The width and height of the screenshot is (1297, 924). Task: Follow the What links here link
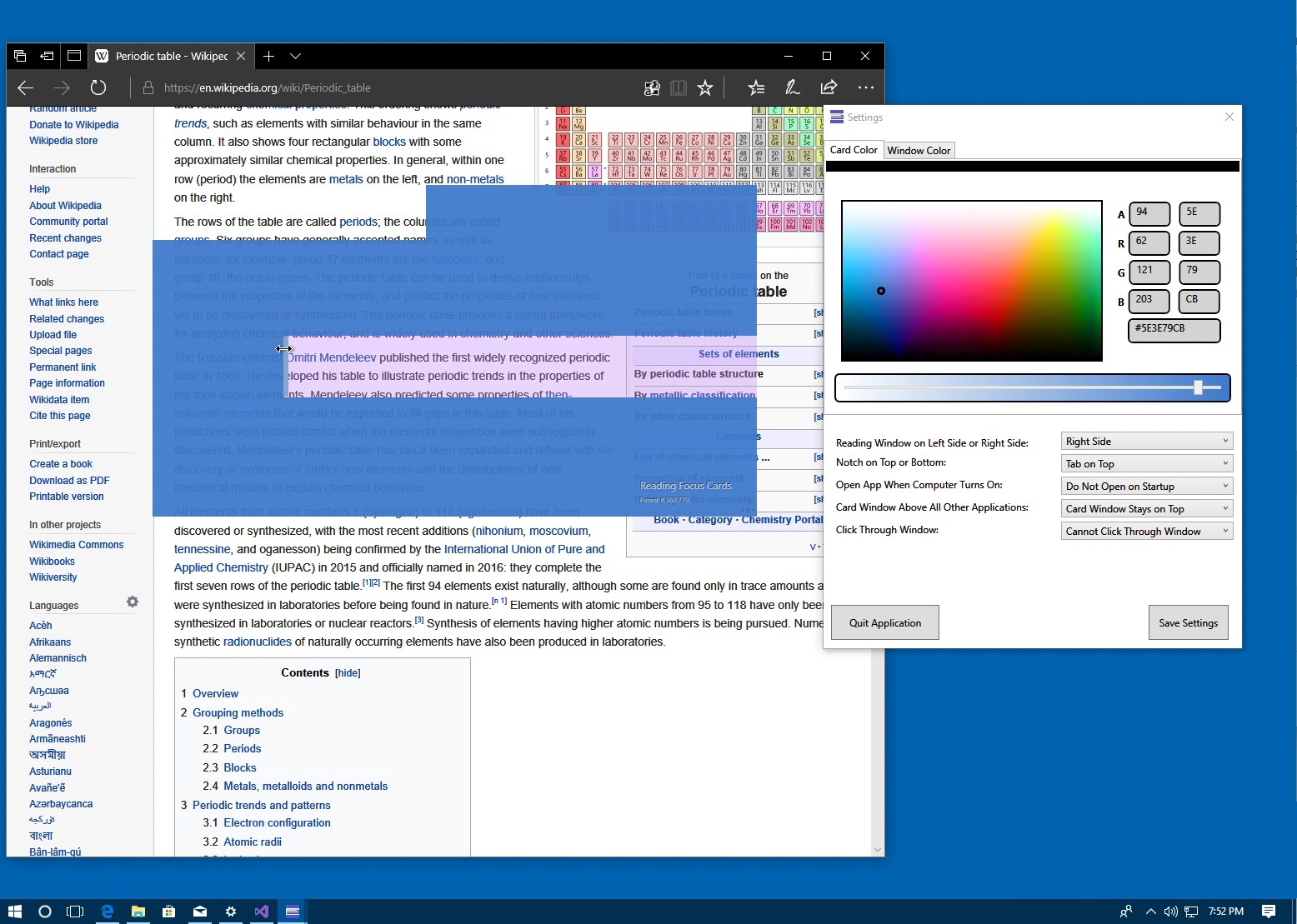pos(63,302)
